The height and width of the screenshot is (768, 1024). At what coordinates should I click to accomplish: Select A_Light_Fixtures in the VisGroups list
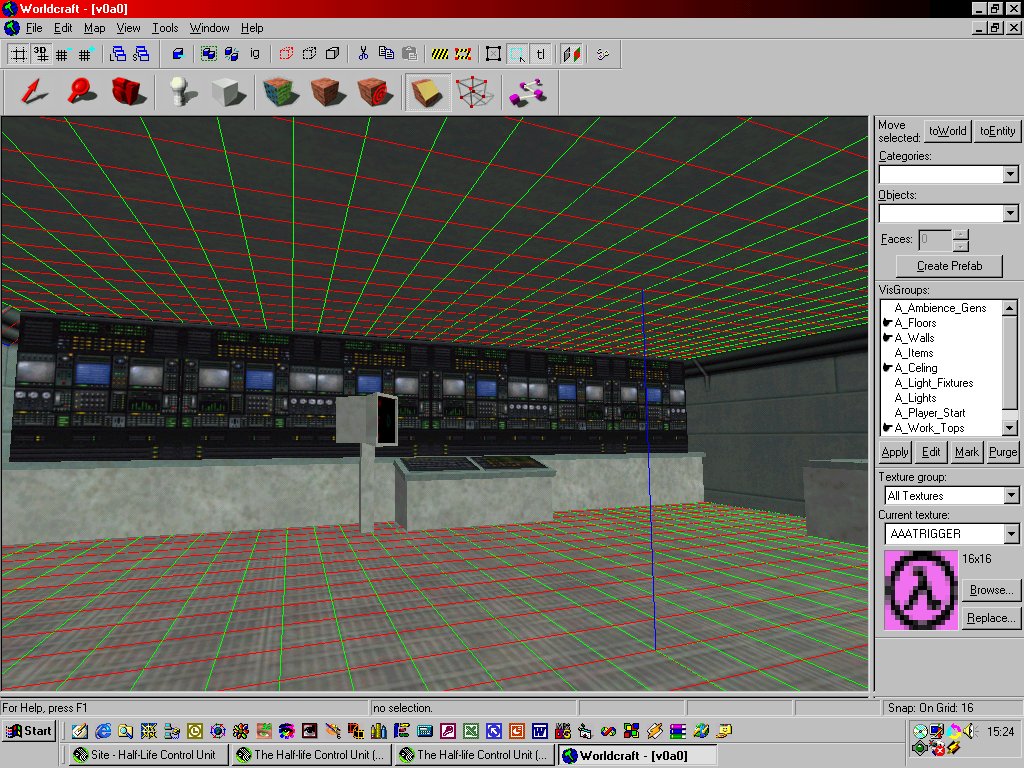point(933,383)
